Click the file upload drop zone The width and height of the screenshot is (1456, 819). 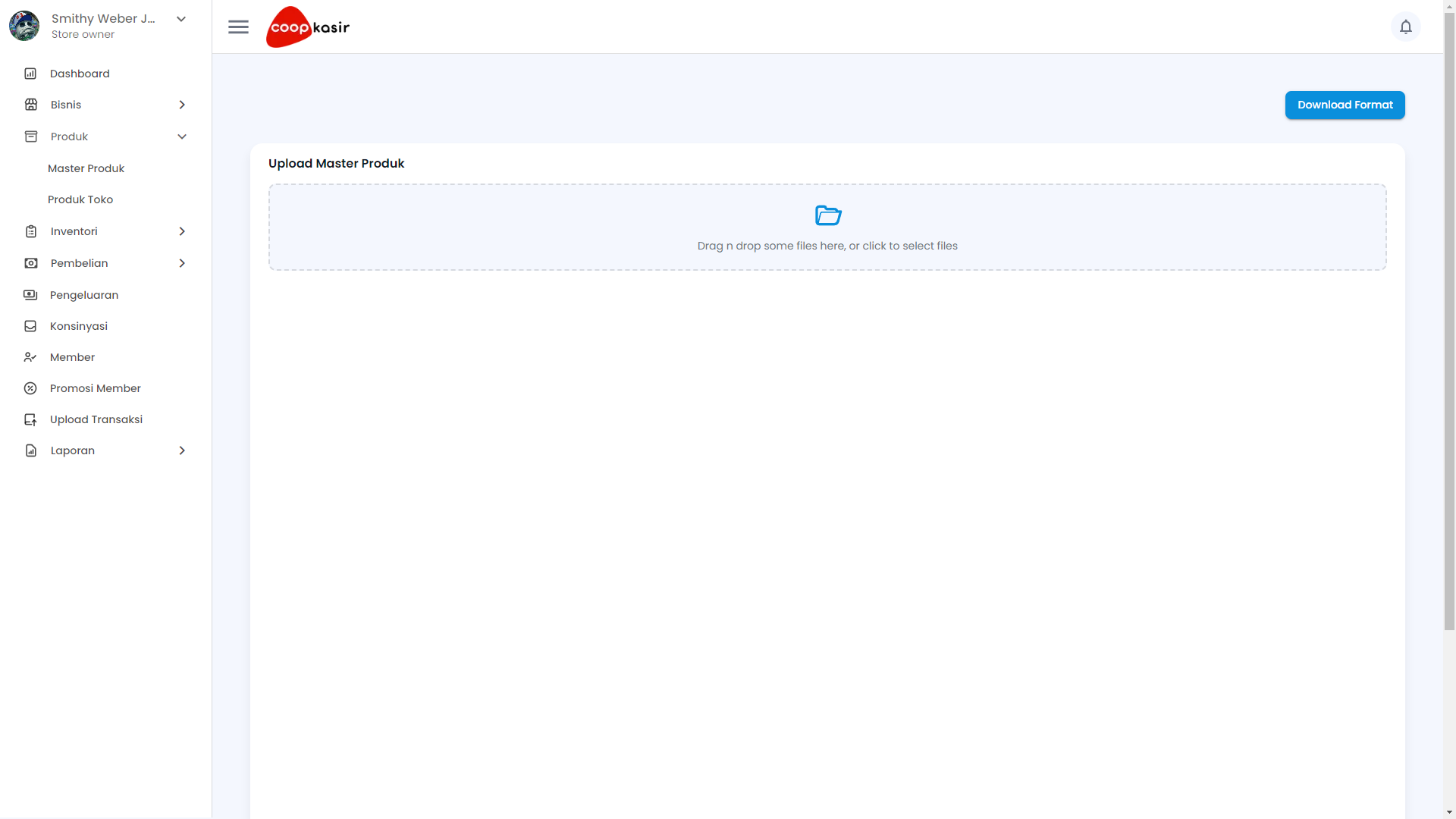(x=827, y=227)
